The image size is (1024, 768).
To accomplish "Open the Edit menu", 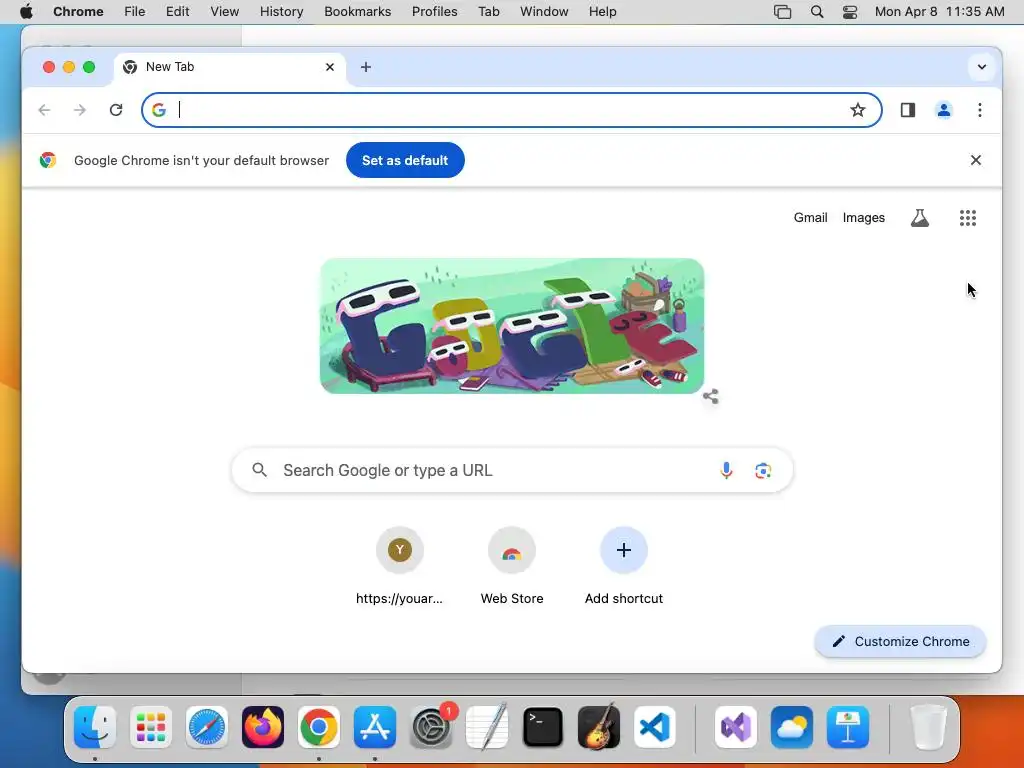I will [177, 12].
